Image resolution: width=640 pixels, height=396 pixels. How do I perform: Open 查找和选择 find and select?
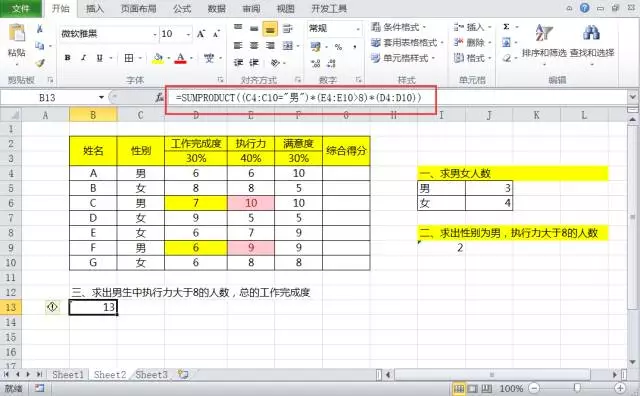pyautogui.click(x=591, y=44)
